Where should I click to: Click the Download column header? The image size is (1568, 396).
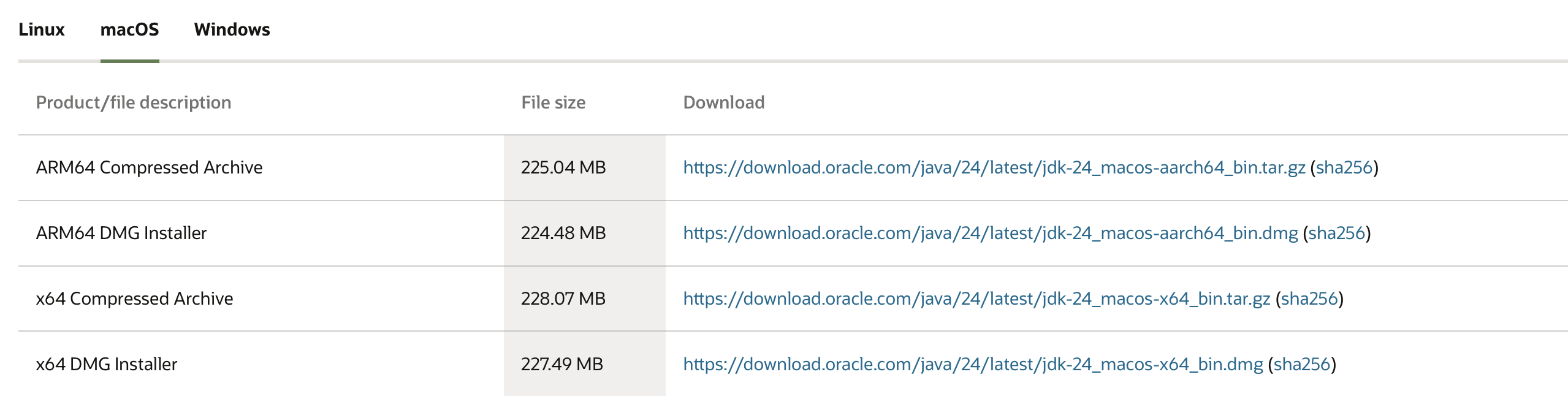(723, 102)
